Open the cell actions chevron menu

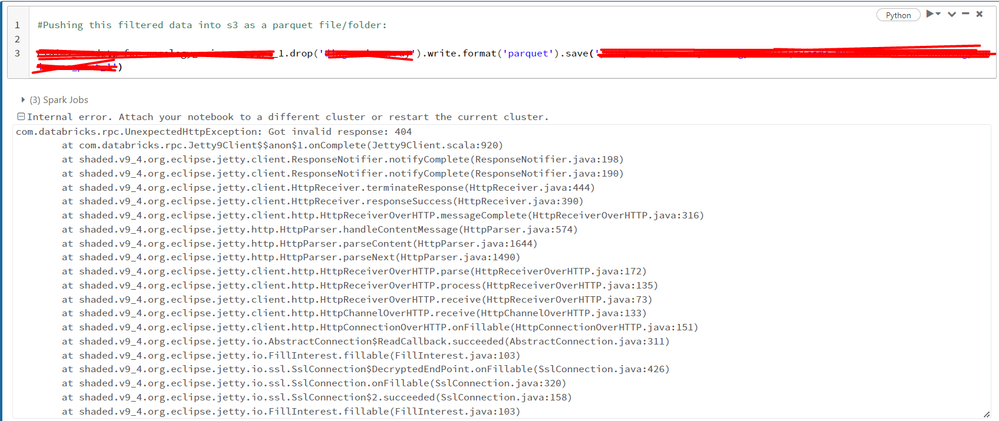pos(950,14)
